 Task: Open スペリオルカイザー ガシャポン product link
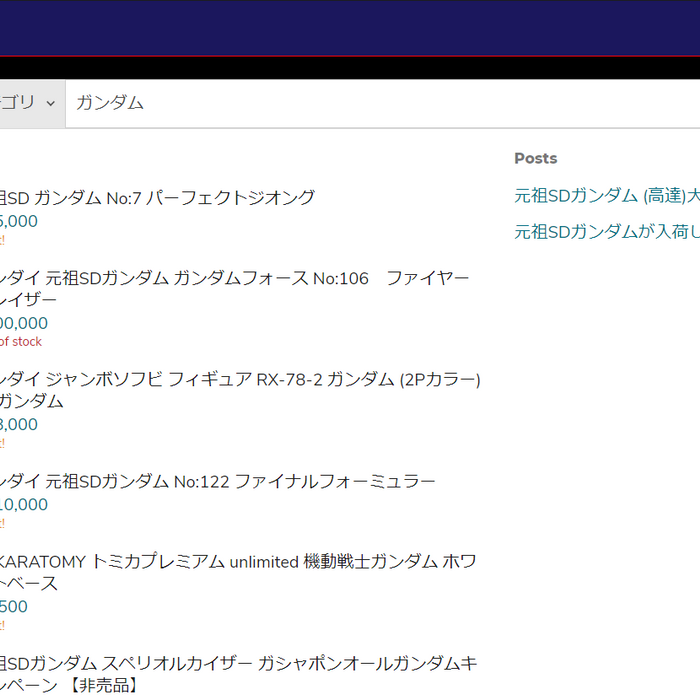coord(240,663)
